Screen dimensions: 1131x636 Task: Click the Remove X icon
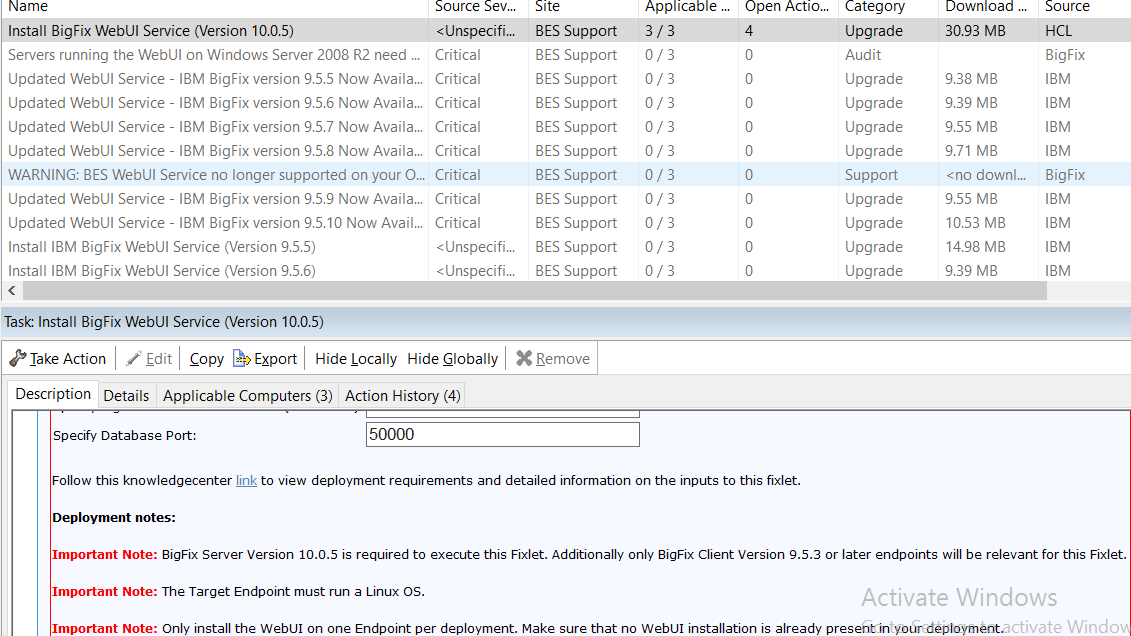pyautogui.click(x=523, y=358)
